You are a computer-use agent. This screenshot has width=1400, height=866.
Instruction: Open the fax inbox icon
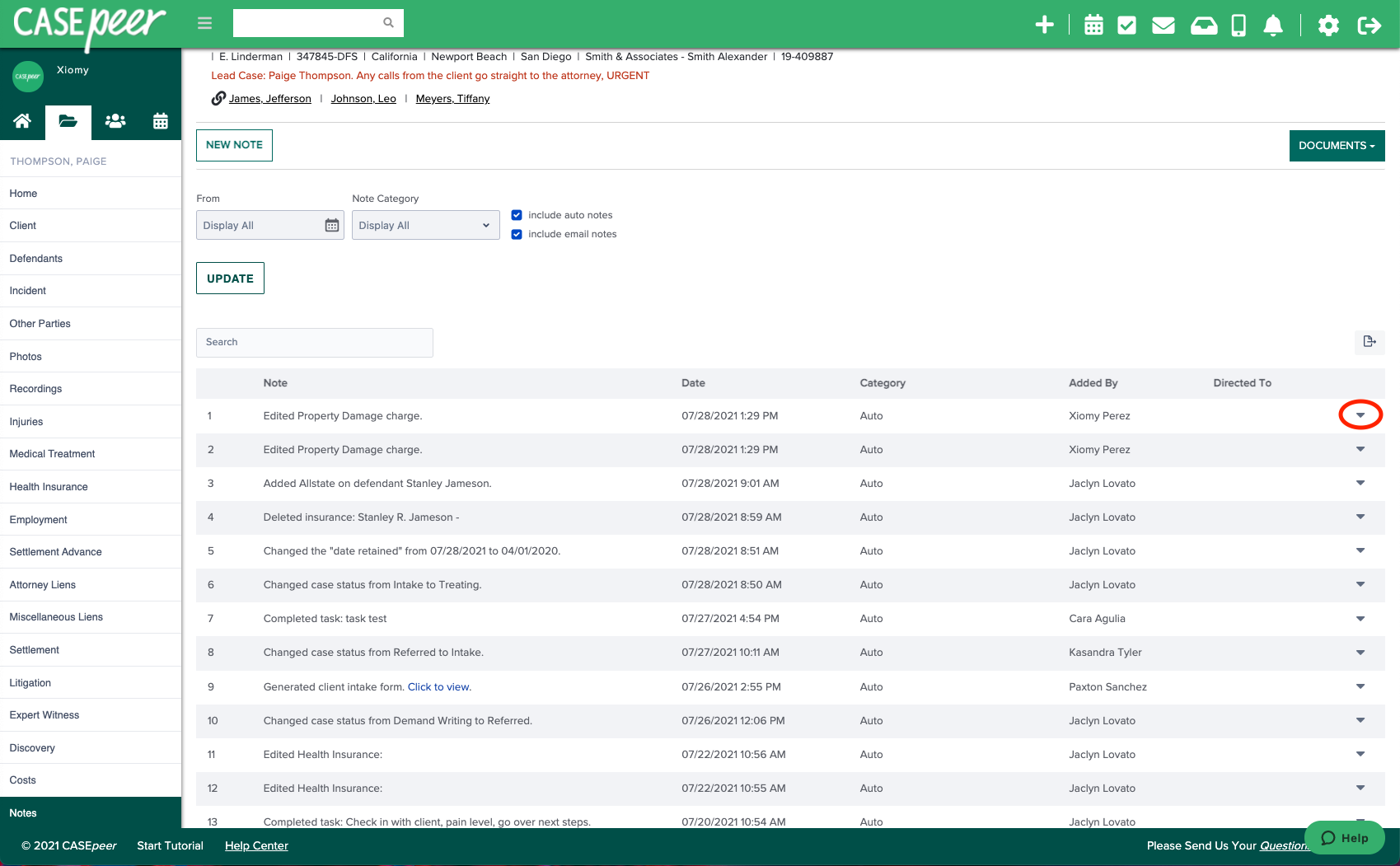point(1203,24)
